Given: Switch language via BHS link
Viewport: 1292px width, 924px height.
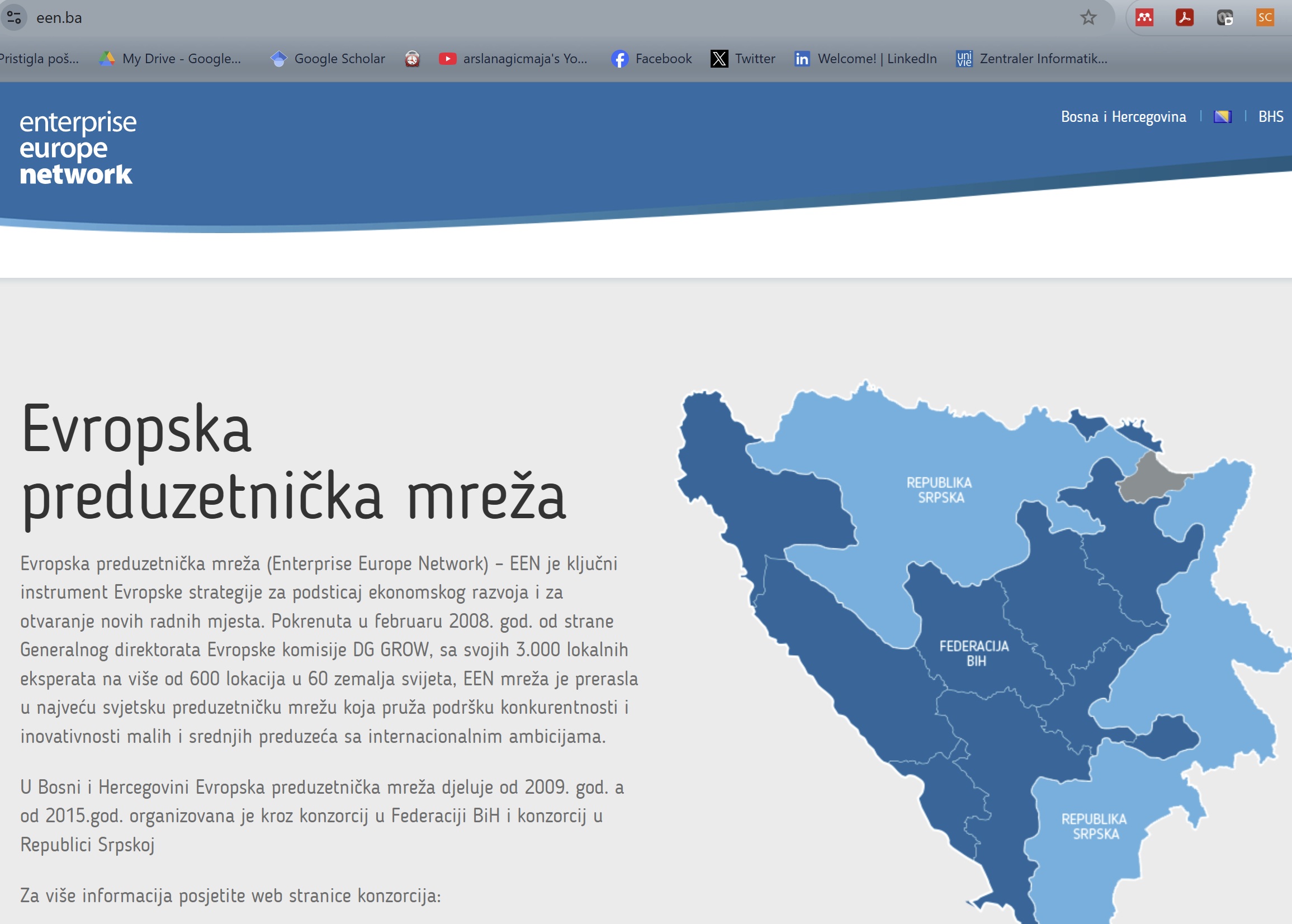Looking at the screenshot, I should [x=1270, y=117].
